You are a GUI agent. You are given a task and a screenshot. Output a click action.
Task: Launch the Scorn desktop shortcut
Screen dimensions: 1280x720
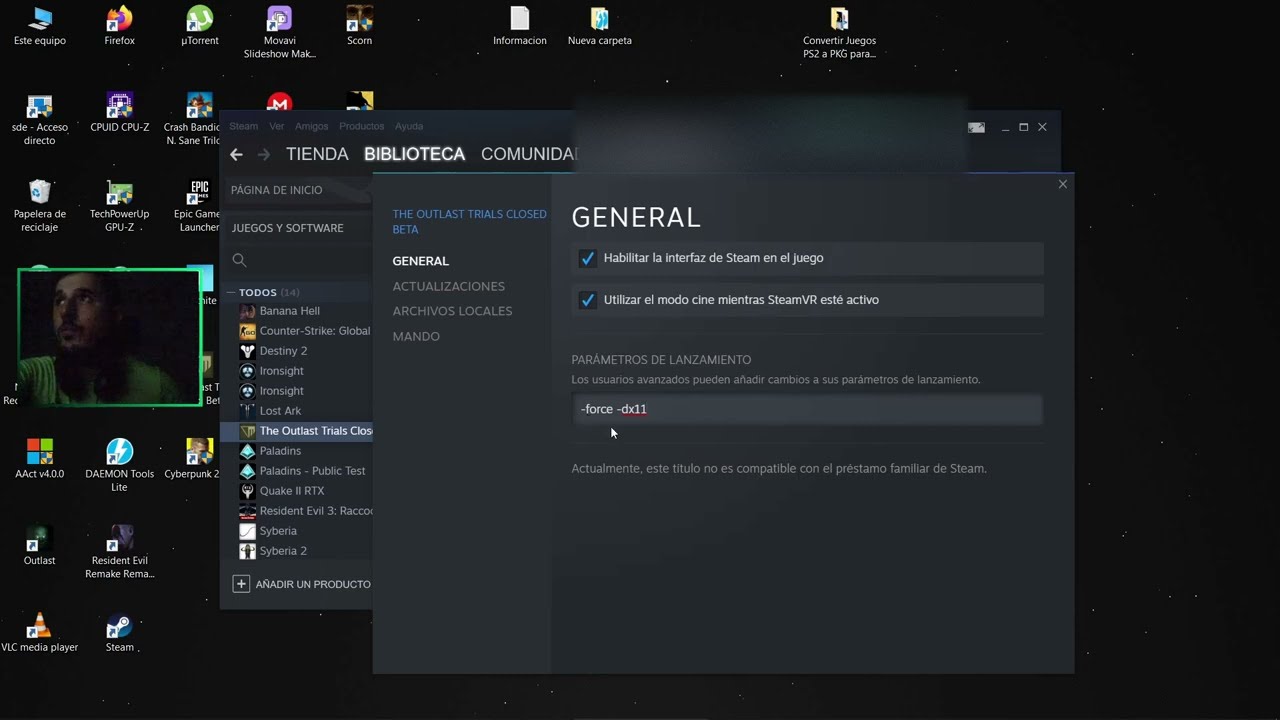click(359, 26)
